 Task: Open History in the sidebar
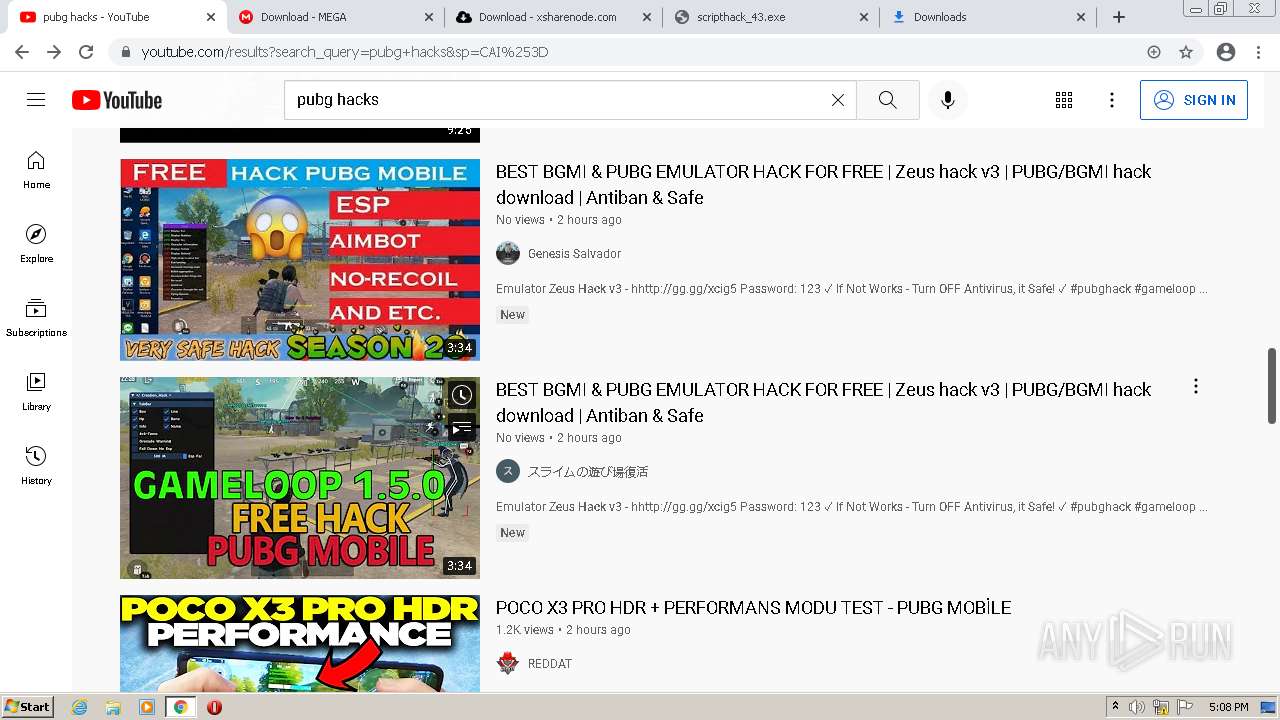36,466
